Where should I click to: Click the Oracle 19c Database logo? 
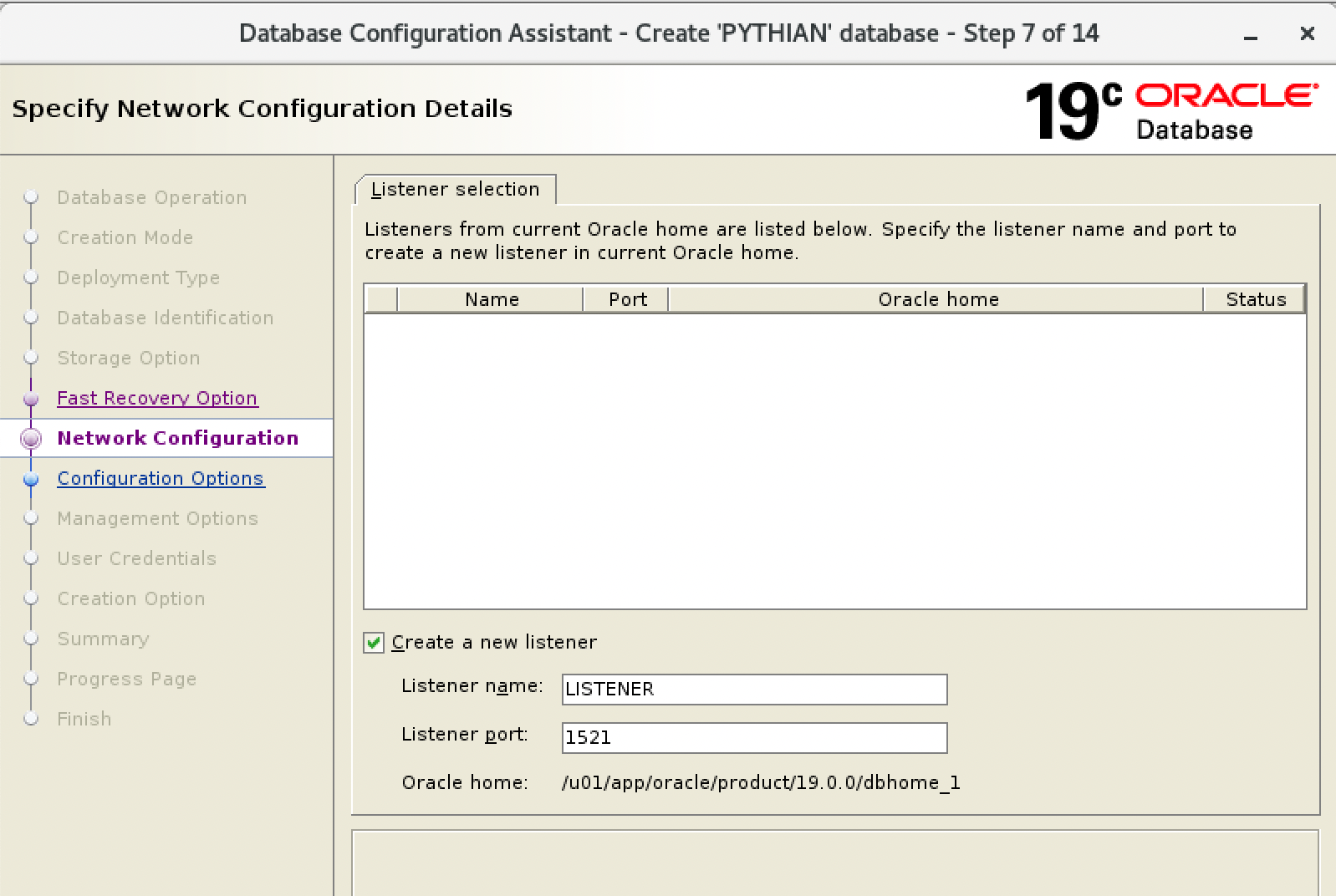1170,111
